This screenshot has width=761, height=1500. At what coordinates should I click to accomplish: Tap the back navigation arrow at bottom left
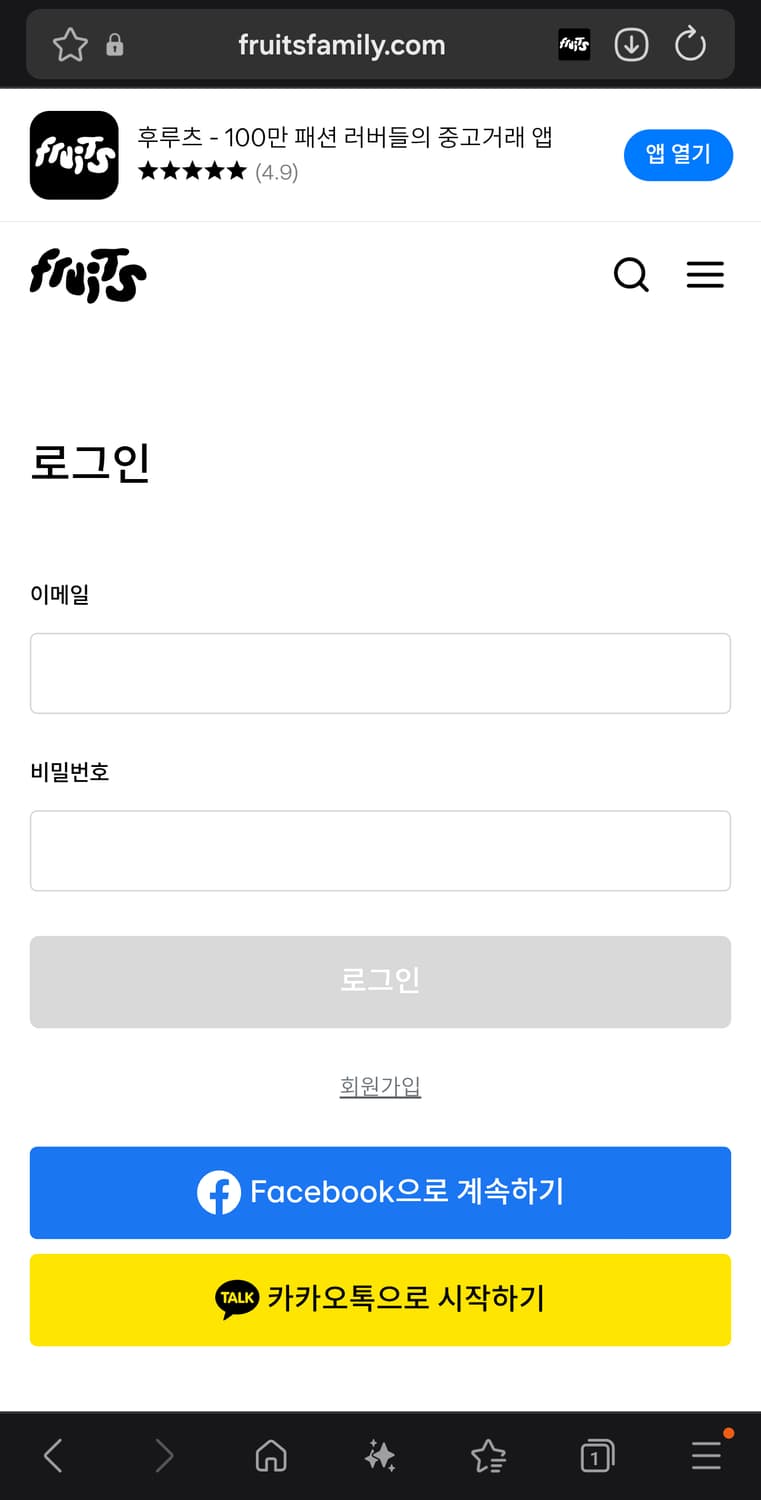coord(52,1455)
